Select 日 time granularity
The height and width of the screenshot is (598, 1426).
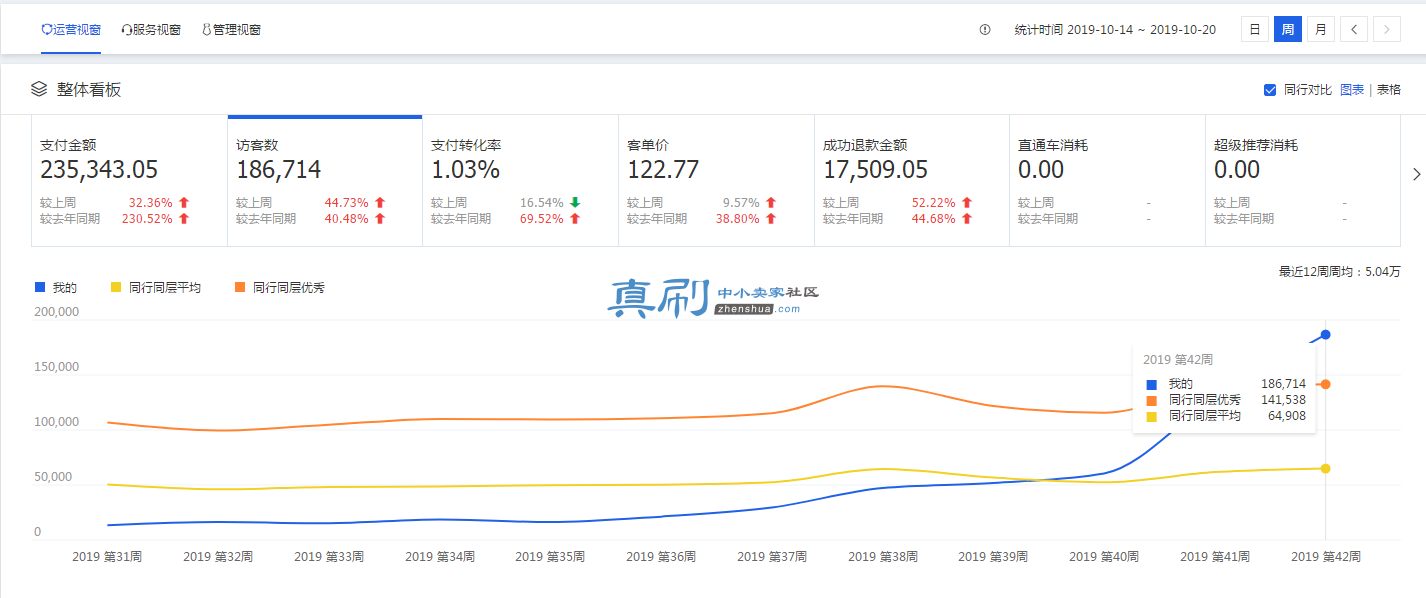click(1254, 30)
